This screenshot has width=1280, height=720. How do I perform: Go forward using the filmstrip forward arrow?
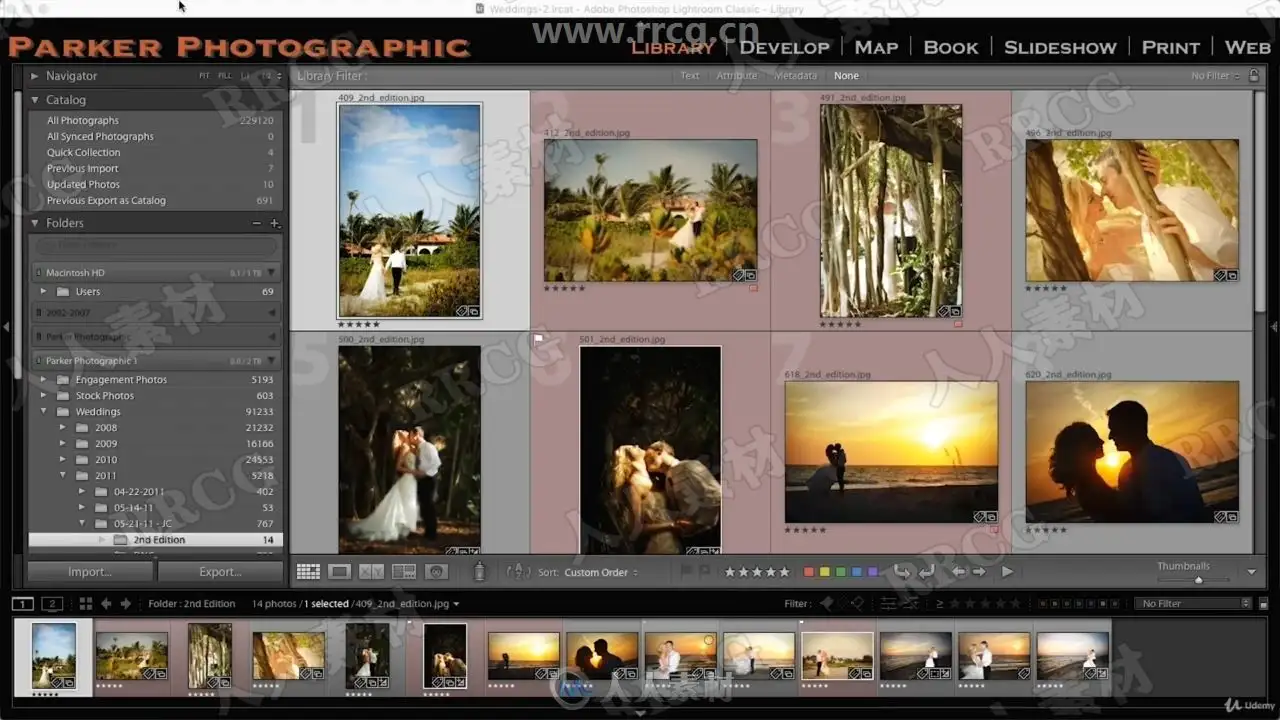pyautogui.click(x=127, y=604)
